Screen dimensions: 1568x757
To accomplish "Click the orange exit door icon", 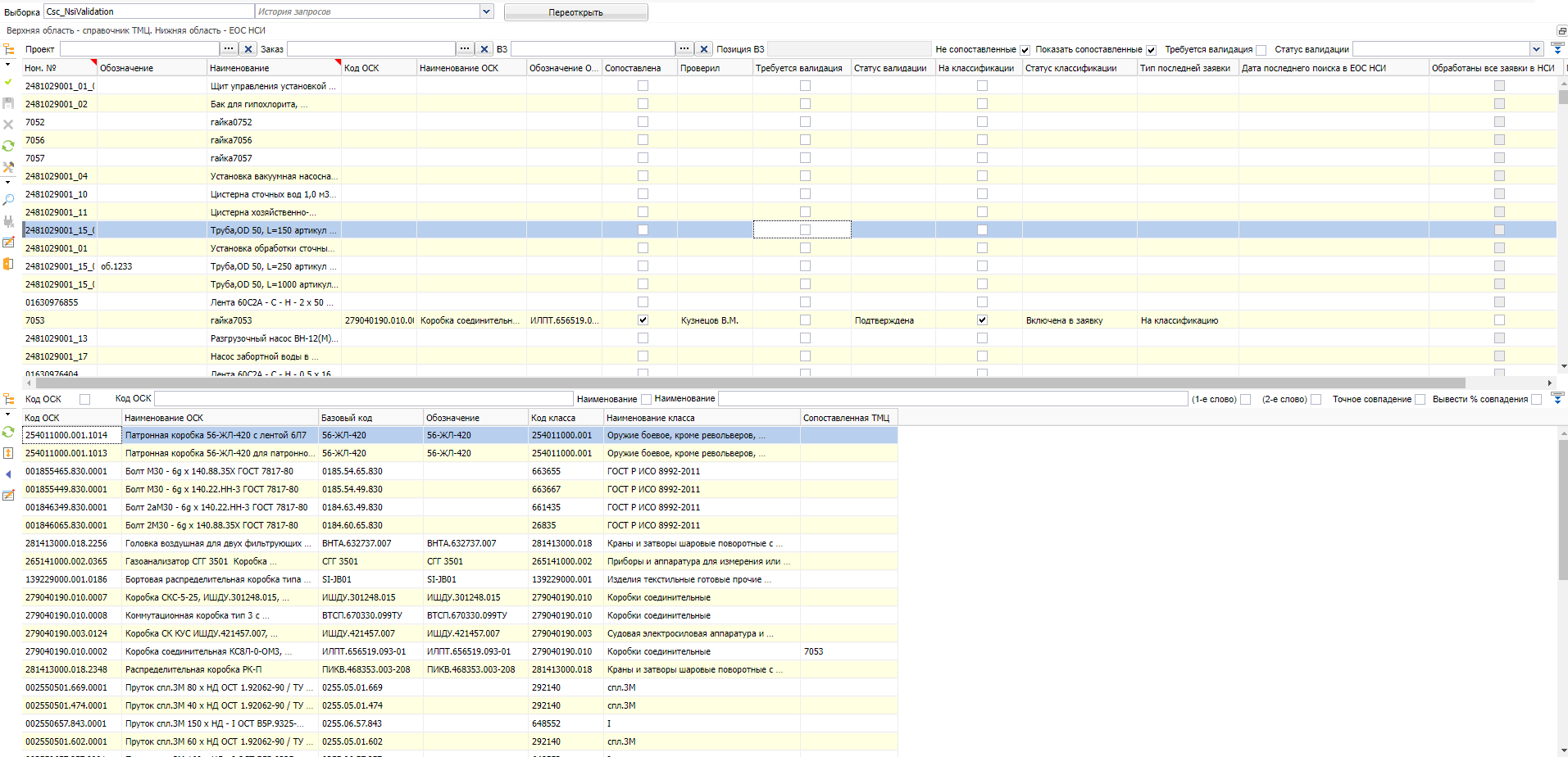I will pyautogui.click(x=8, y=264).
